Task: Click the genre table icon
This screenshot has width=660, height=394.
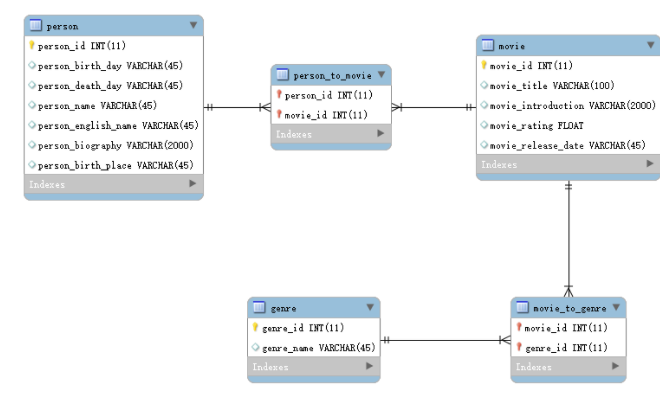Action: [x=259, y=307]
